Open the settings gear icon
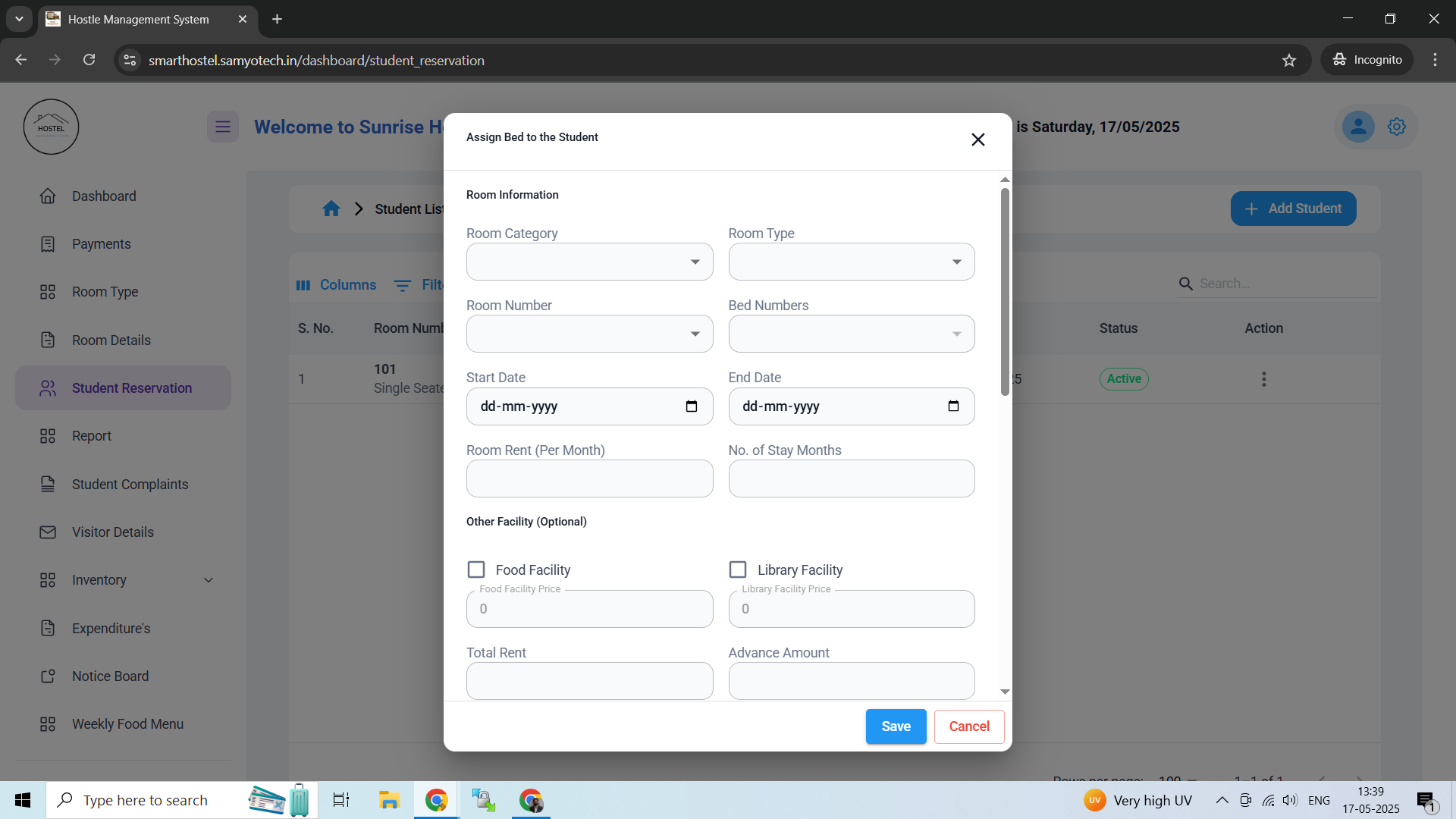1456x819 pixels. [1396, 127]
